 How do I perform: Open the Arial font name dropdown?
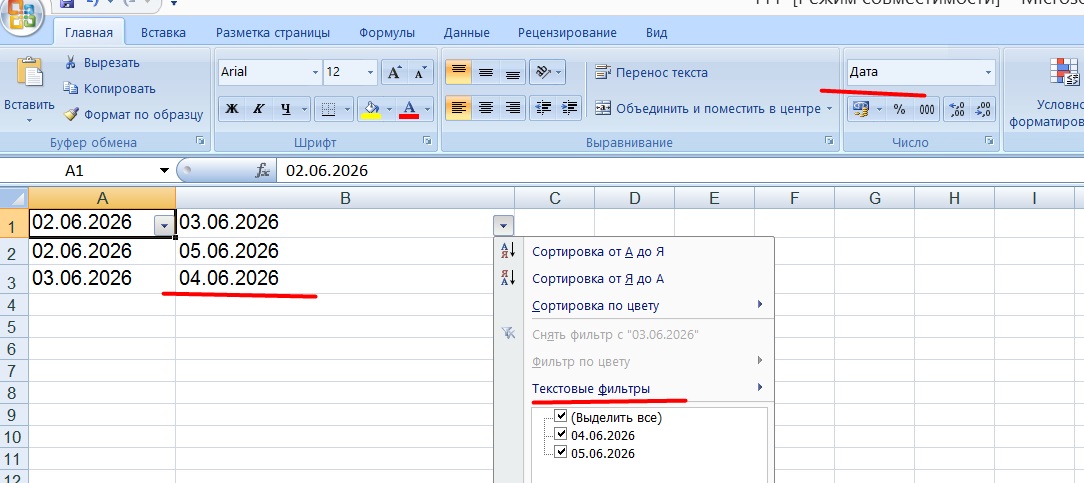click(315, 72)
